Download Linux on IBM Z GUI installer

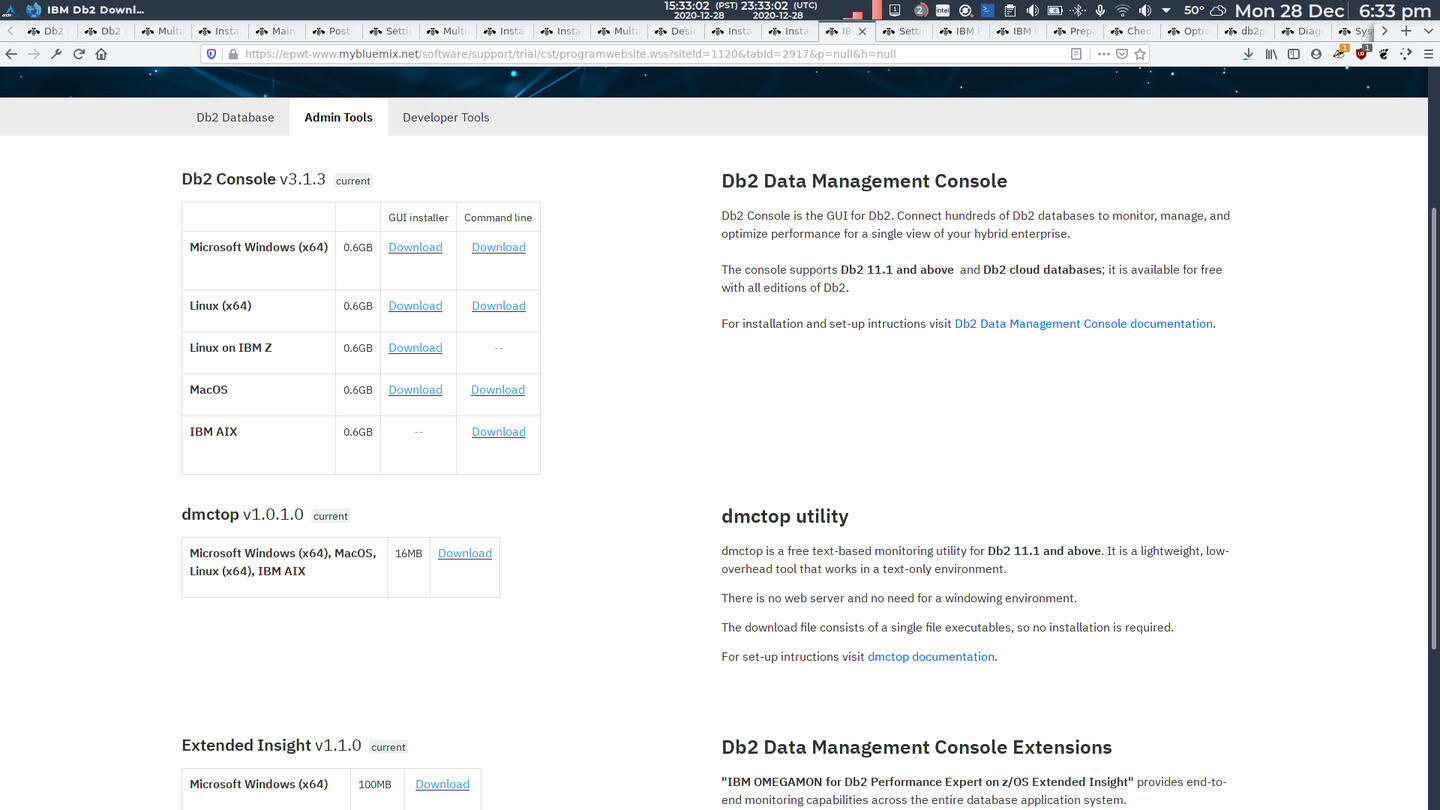[415, 348]
